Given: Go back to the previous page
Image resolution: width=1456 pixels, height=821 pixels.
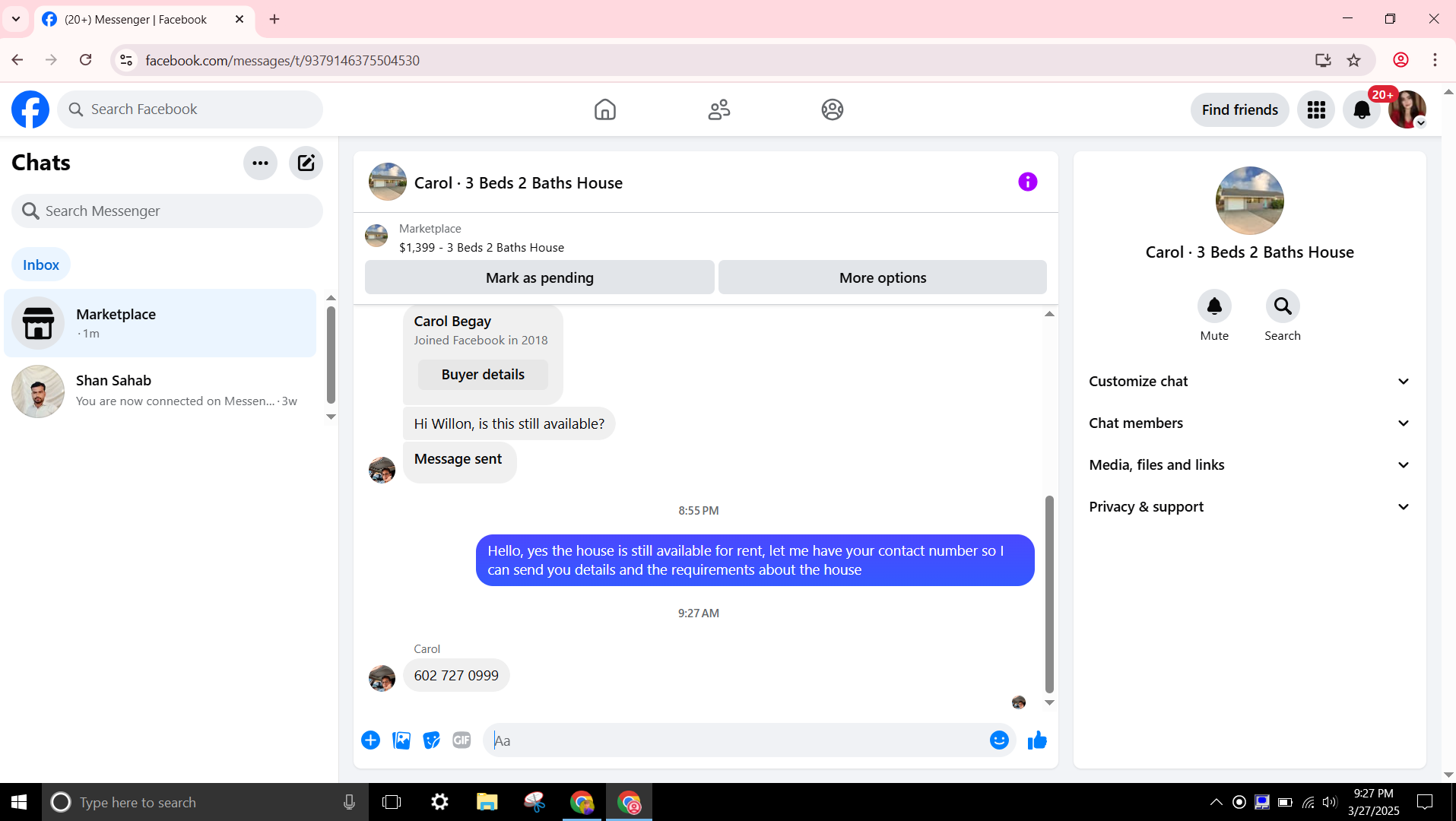Looking at the screenshot, I should click(x=17, y=60).
